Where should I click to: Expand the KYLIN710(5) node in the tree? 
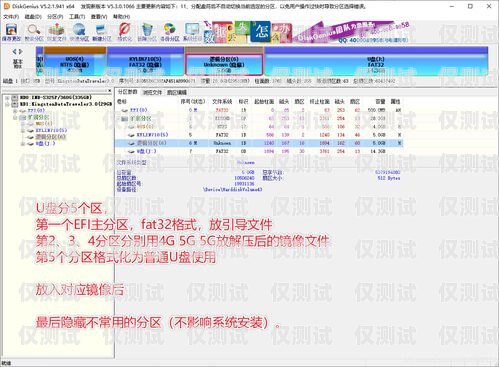23,130
